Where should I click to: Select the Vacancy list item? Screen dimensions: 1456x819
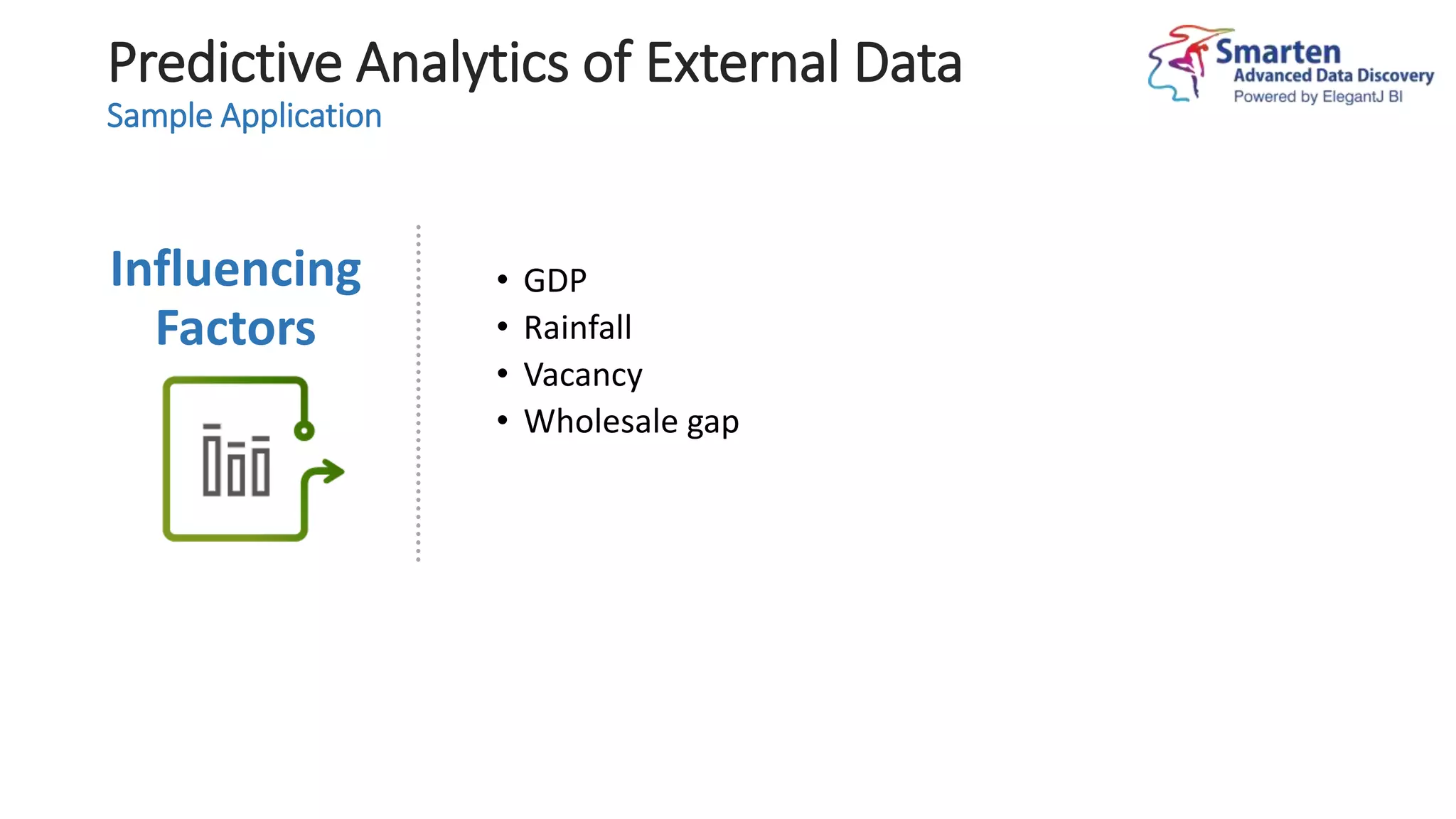(583, 375)
